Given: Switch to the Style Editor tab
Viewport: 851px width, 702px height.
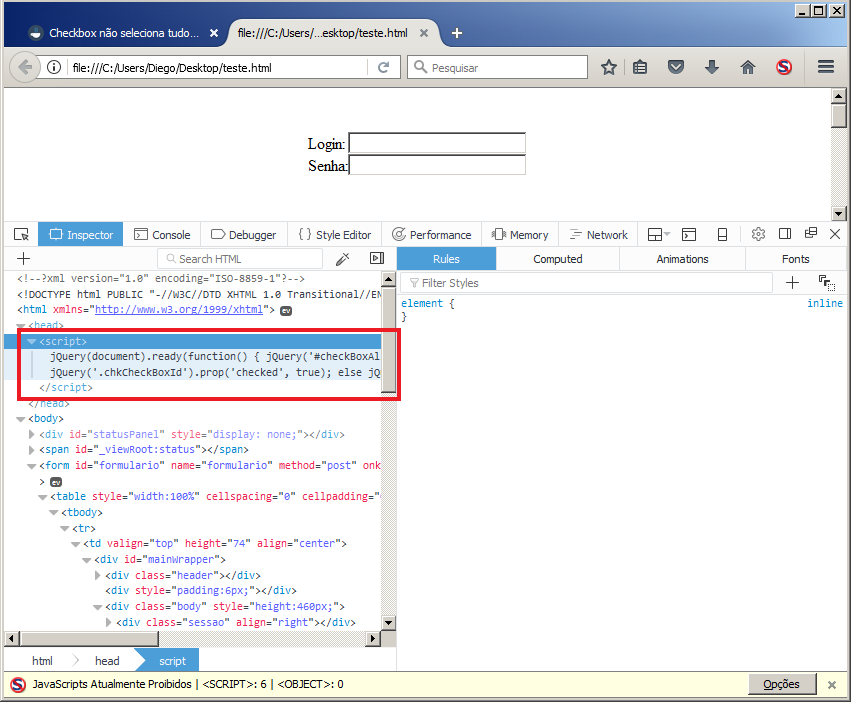Looking at the screenshot, I should [x=334, y=235].
